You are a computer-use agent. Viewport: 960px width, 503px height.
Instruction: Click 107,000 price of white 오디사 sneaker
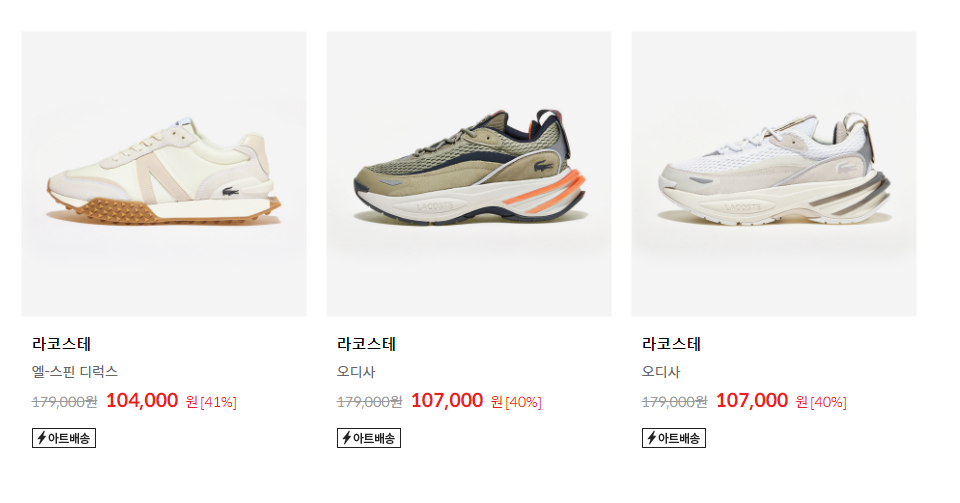click(x=752, y=400)
